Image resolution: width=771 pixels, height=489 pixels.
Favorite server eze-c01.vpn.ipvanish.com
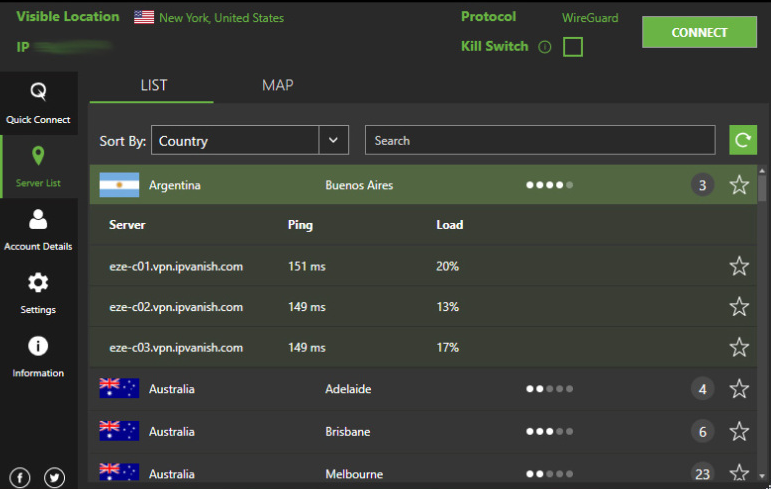(739, 266)
